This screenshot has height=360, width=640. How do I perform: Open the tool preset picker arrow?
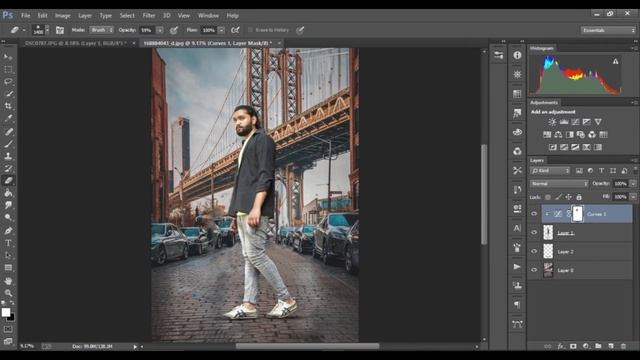(24, 30)
